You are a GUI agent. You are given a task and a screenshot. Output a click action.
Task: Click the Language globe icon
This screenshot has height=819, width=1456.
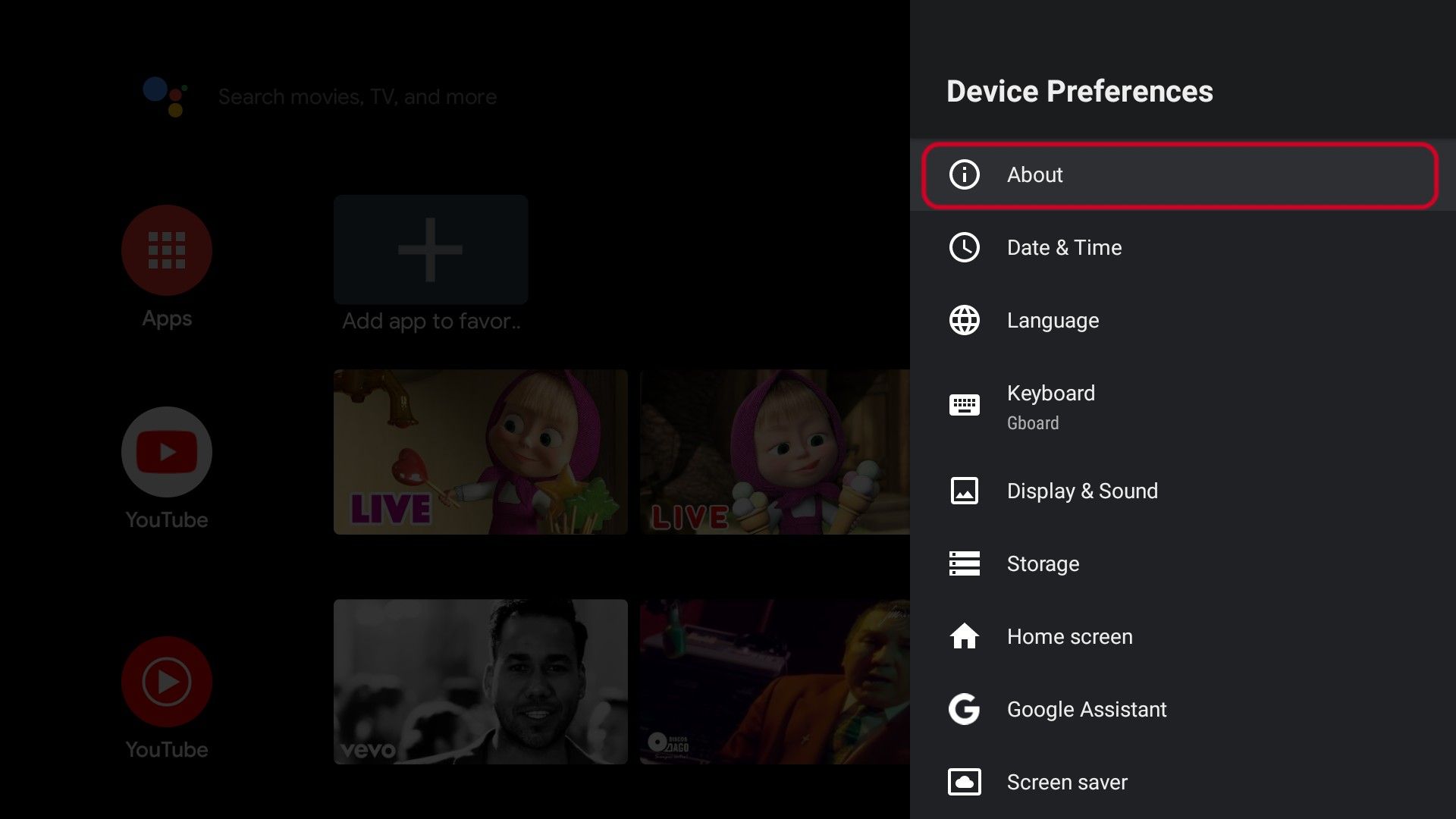964,320
